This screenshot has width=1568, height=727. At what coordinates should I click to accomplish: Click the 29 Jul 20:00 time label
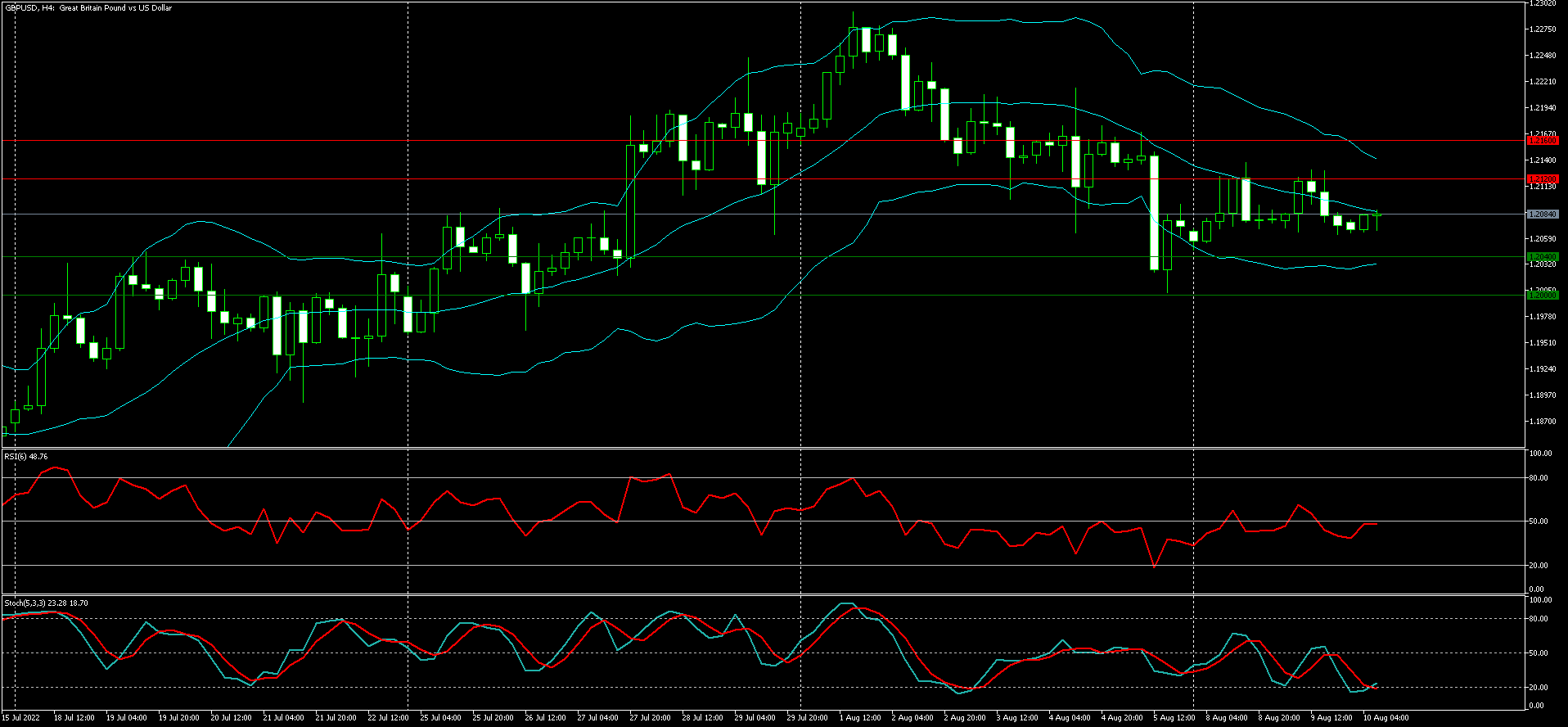click(x=807, y=718)
